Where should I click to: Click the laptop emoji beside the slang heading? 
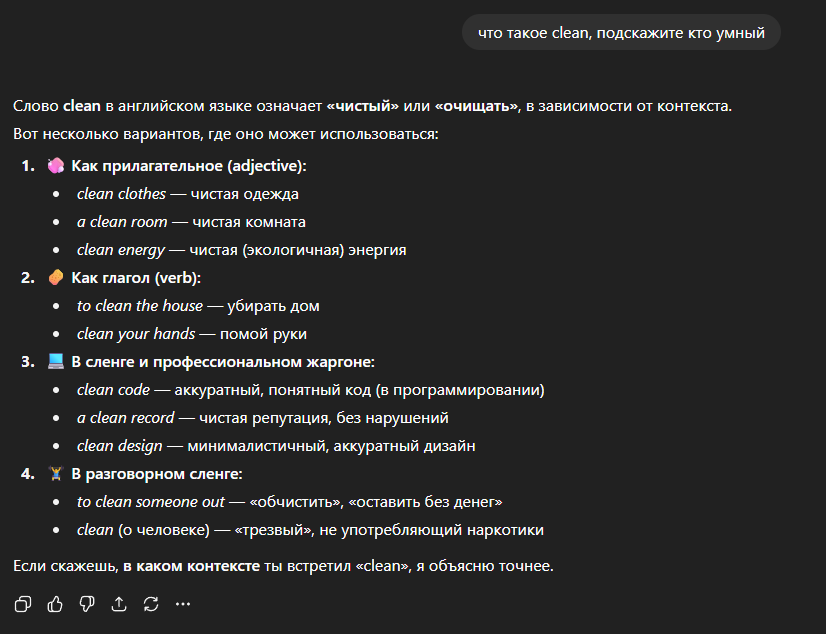pyautogui.click(x=56, y=361)
